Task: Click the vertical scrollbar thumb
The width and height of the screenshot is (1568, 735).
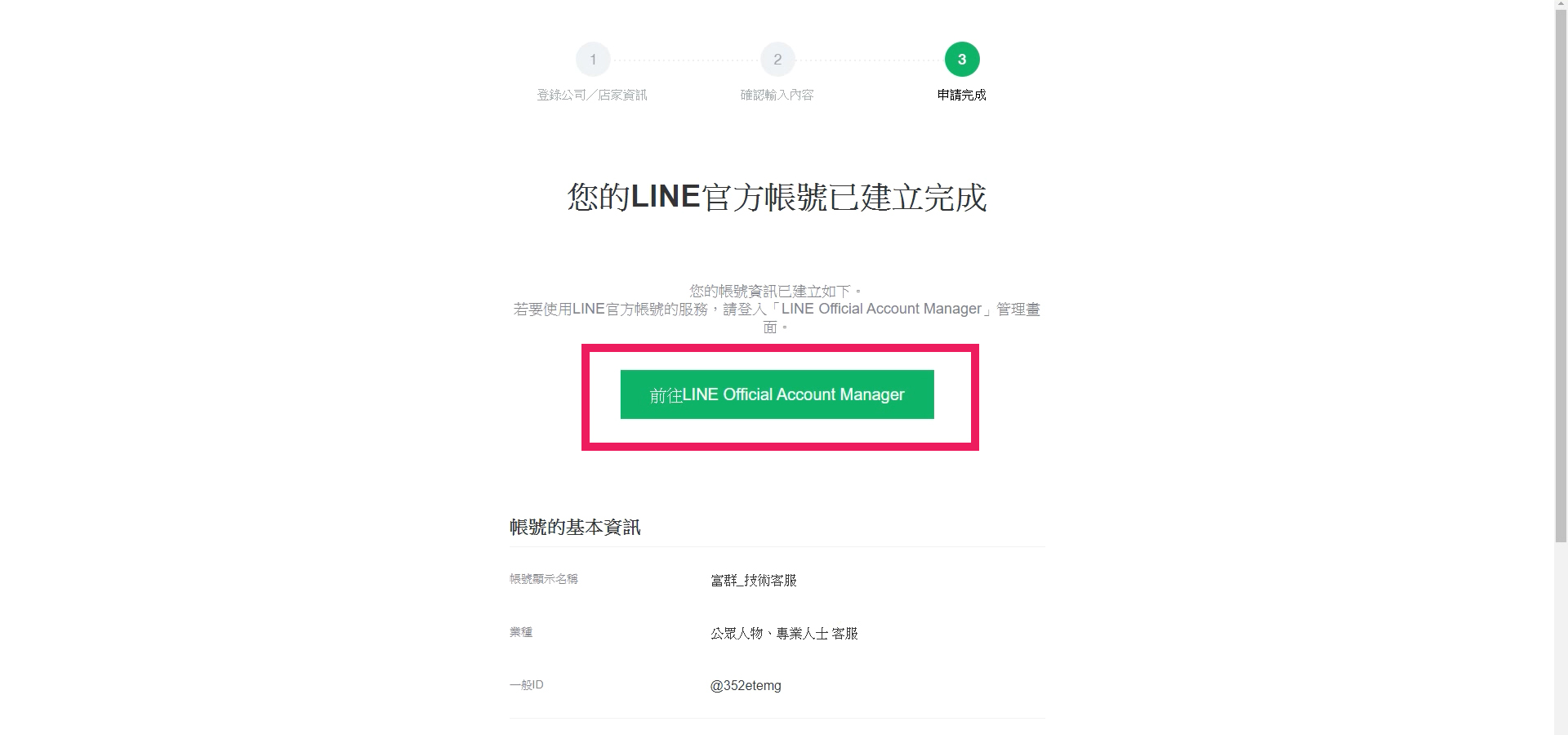Action: pos(1561,278)
